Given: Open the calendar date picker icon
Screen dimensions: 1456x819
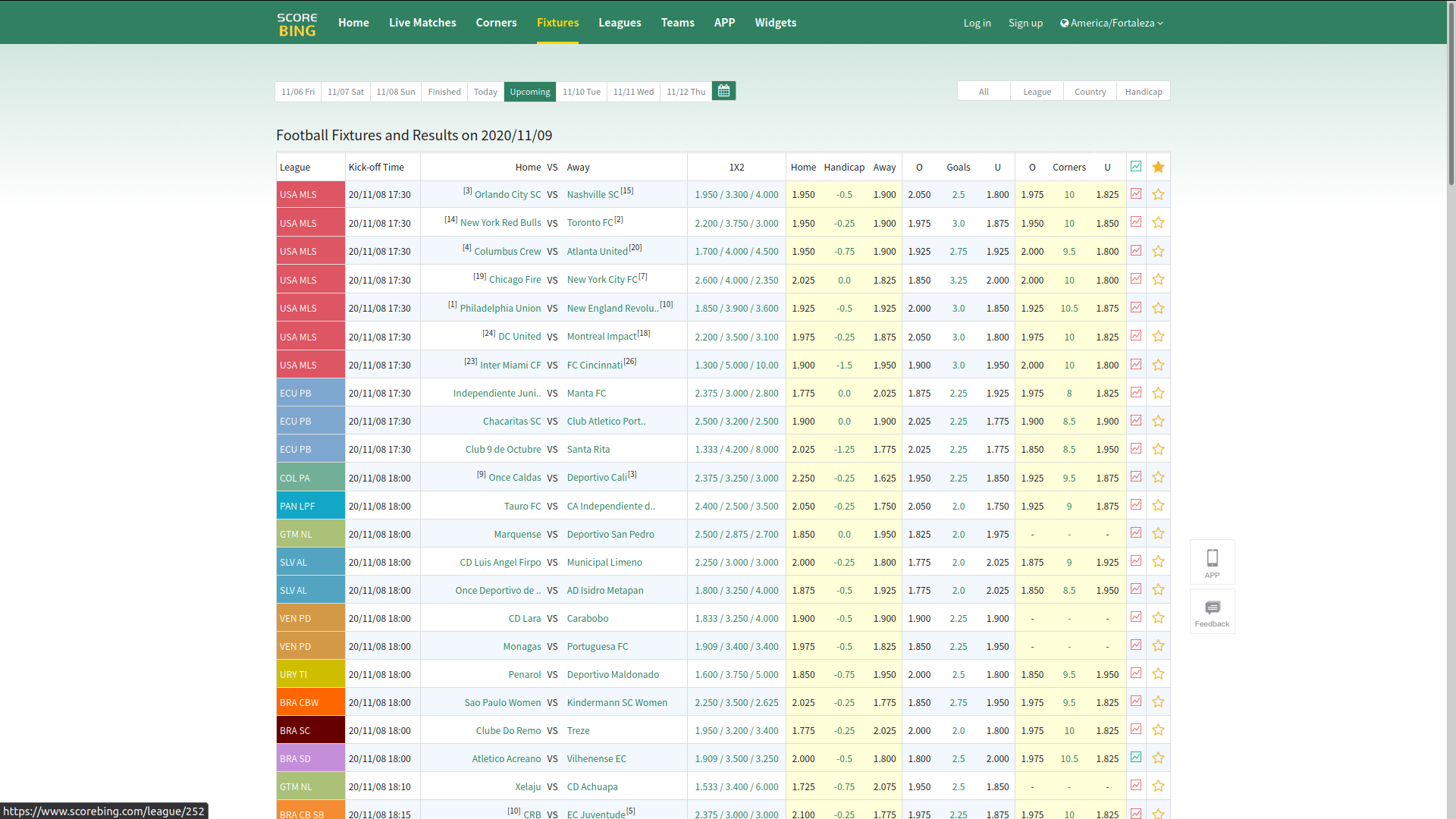Looking at the screenshot, I should click(723, 91).
